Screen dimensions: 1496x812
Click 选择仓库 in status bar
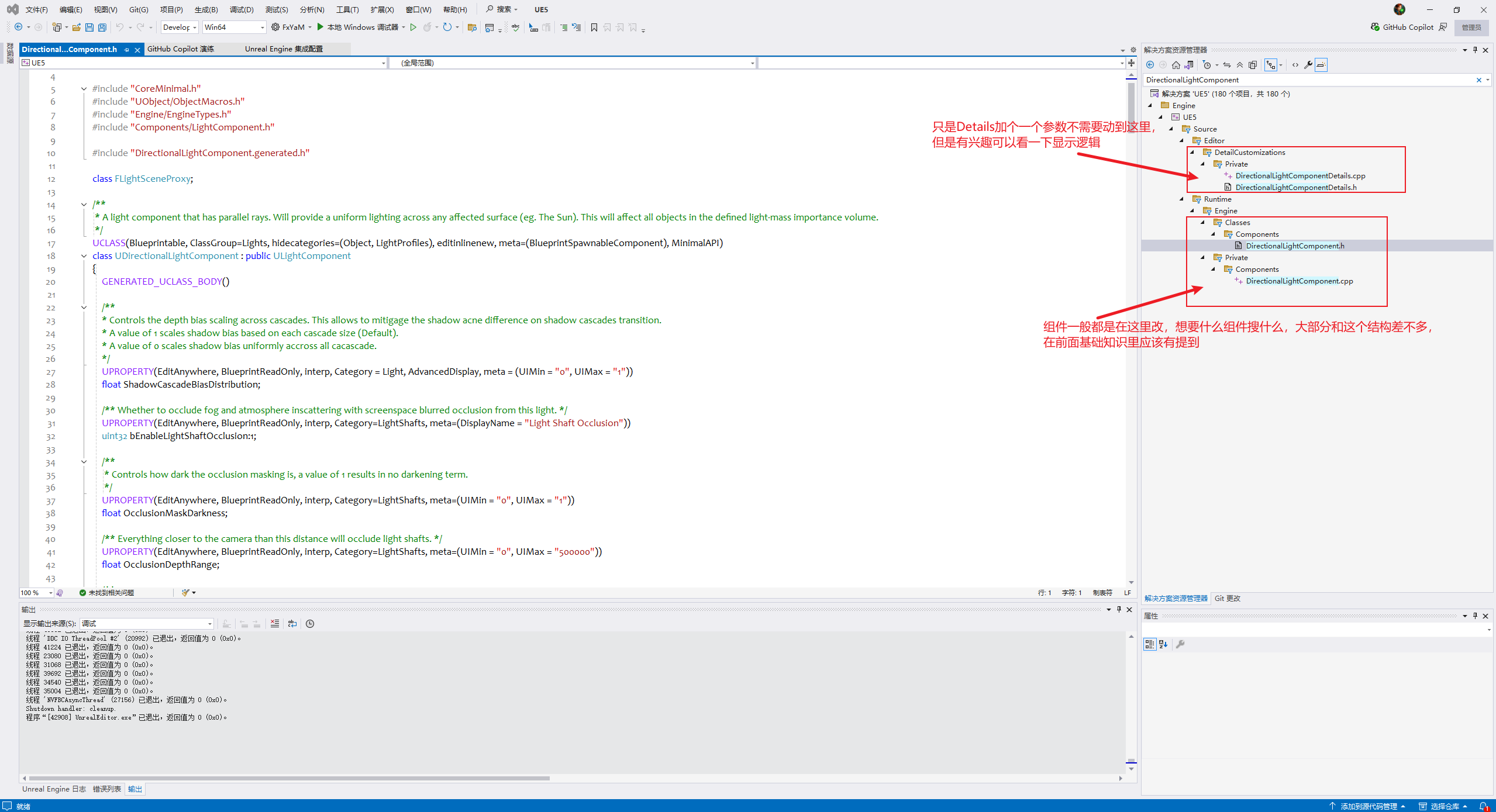[1444, 806]
